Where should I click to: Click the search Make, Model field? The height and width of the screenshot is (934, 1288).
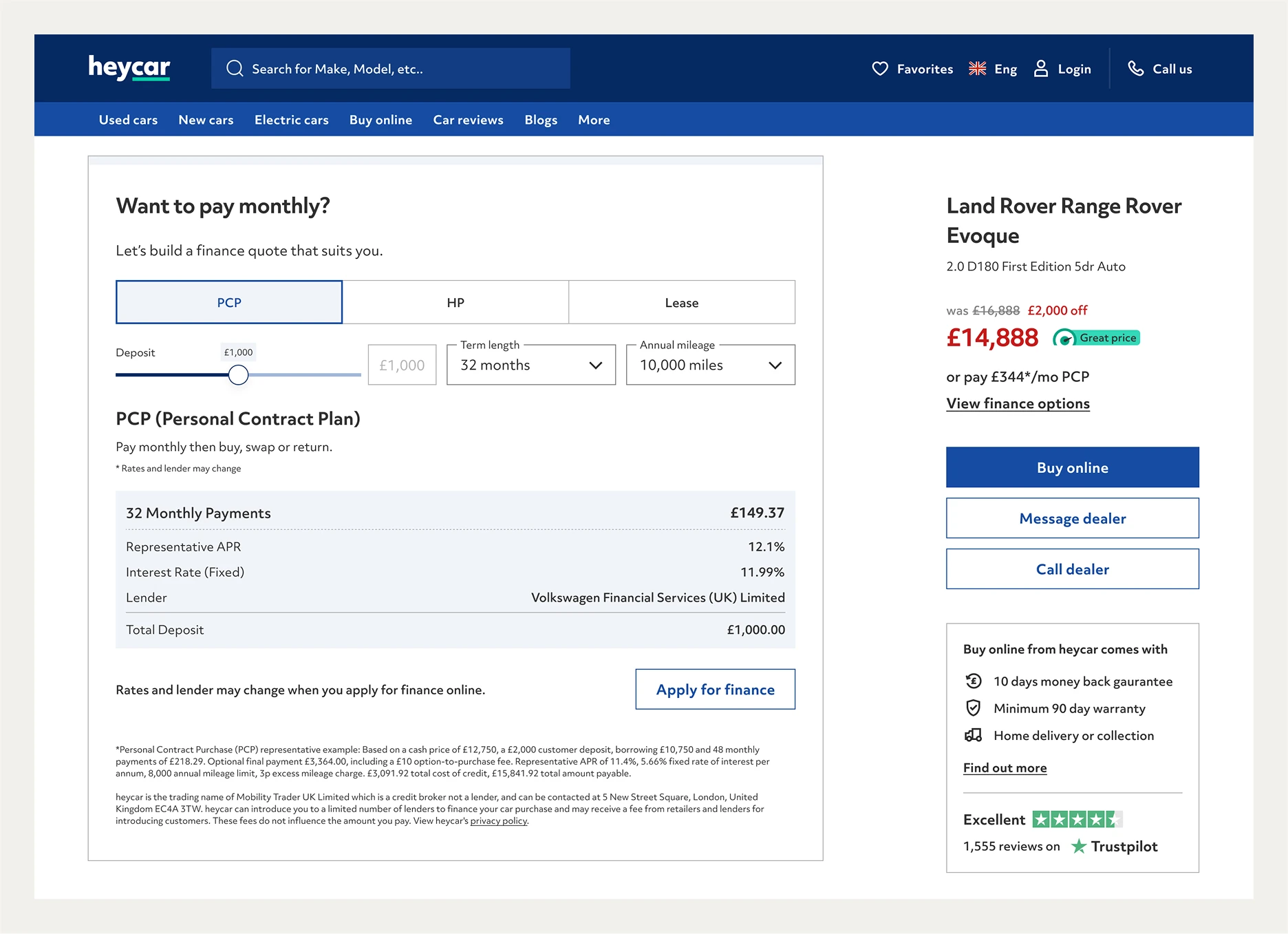pos(391,68)
